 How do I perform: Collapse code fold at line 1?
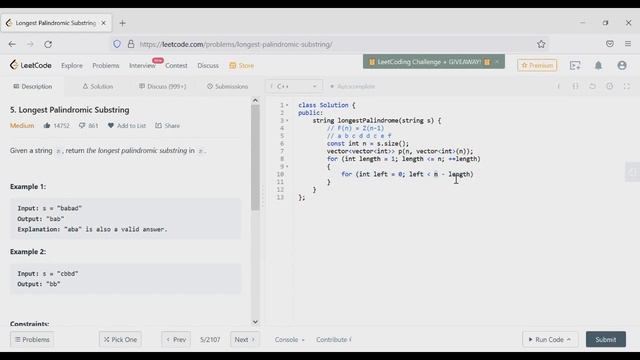(x=287, y=105)
